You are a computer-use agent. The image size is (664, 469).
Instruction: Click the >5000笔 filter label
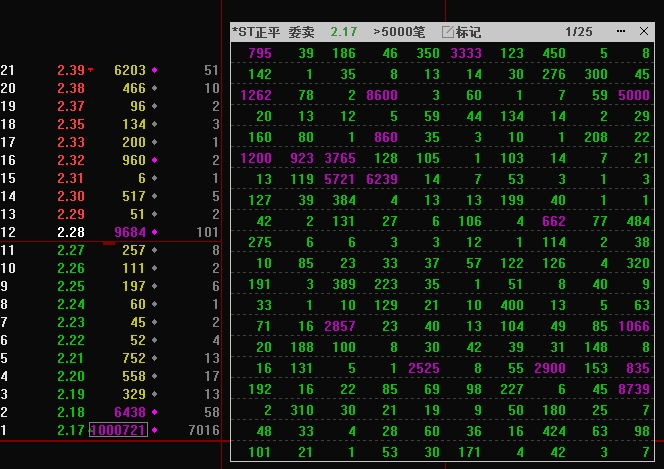[399, 32]
